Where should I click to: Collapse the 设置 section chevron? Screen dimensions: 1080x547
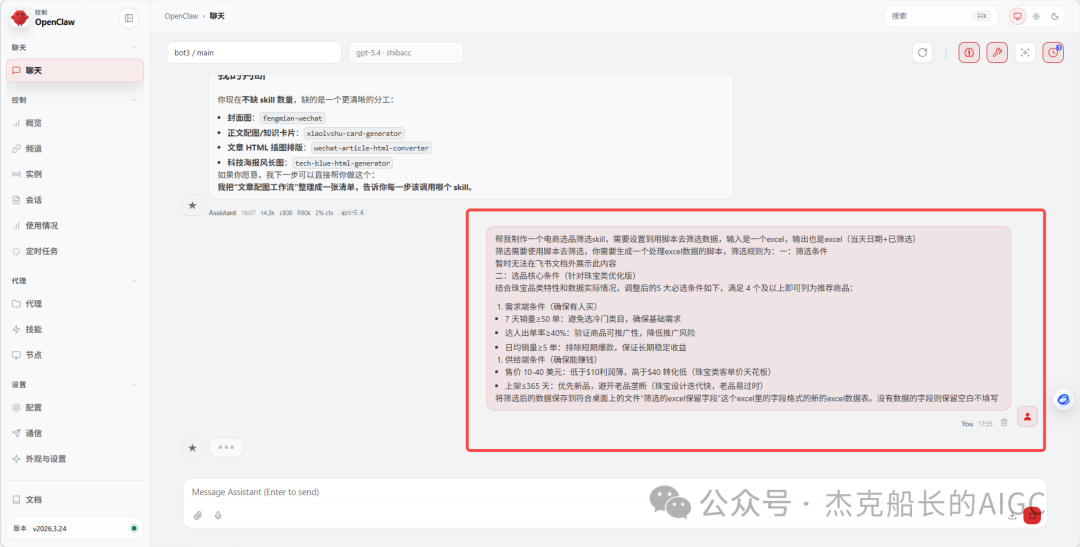coord(135,384)
